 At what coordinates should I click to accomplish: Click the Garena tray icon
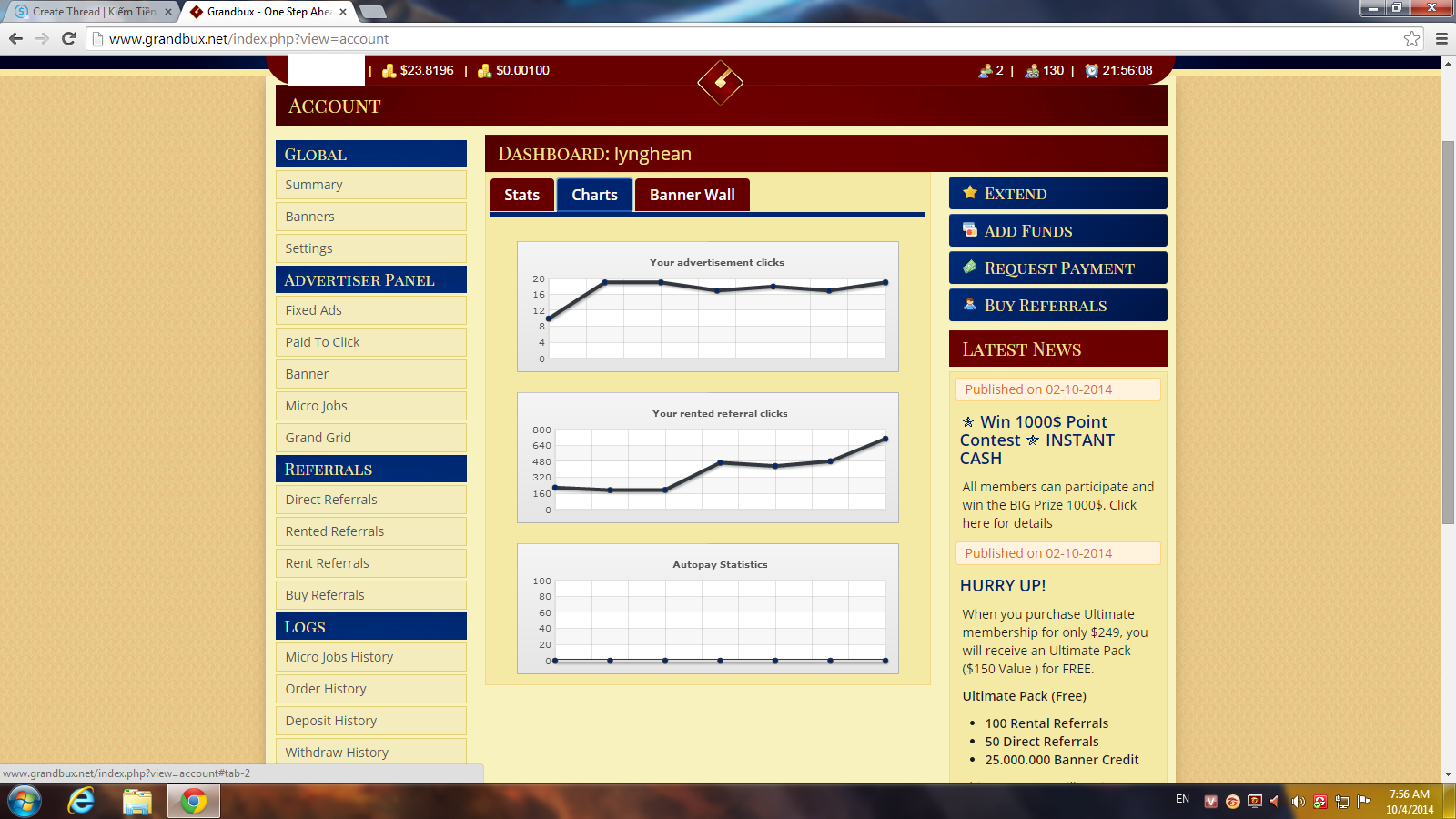click(x=1233, y=802)
